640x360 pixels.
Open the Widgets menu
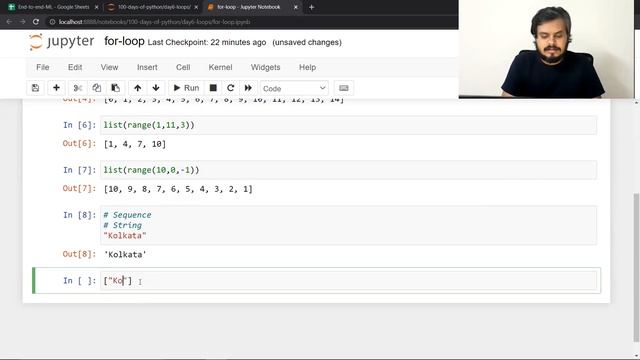[266, 67]
